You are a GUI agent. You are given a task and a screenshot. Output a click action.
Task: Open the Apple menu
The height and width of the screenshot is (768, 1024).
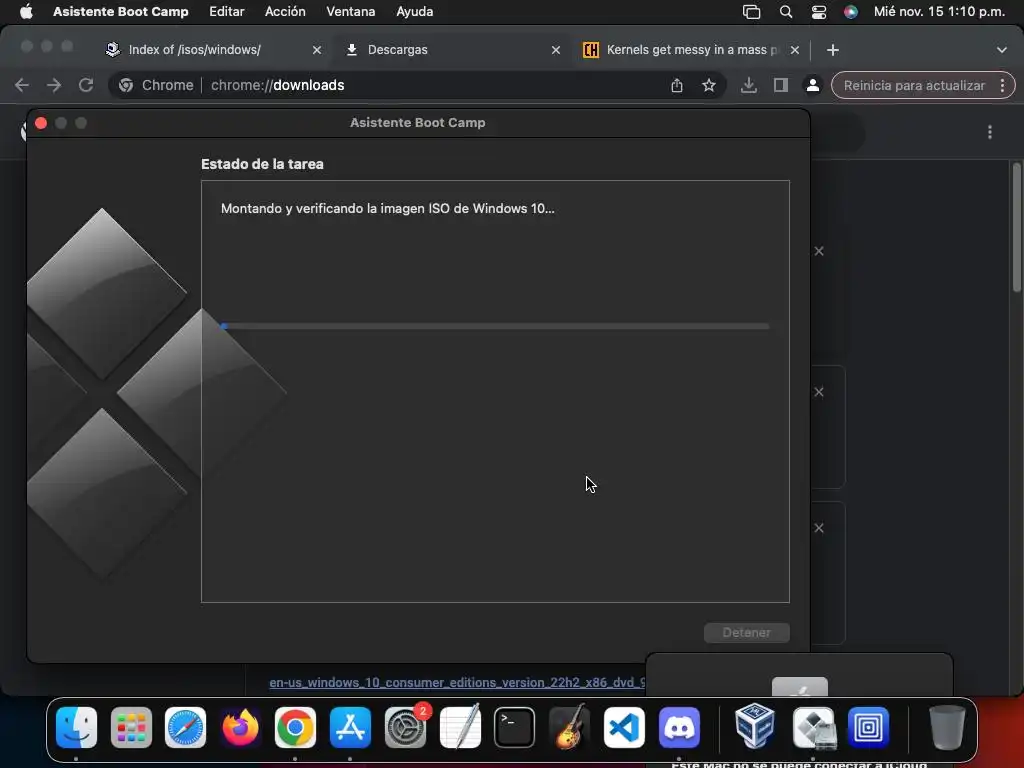point(26,12)
